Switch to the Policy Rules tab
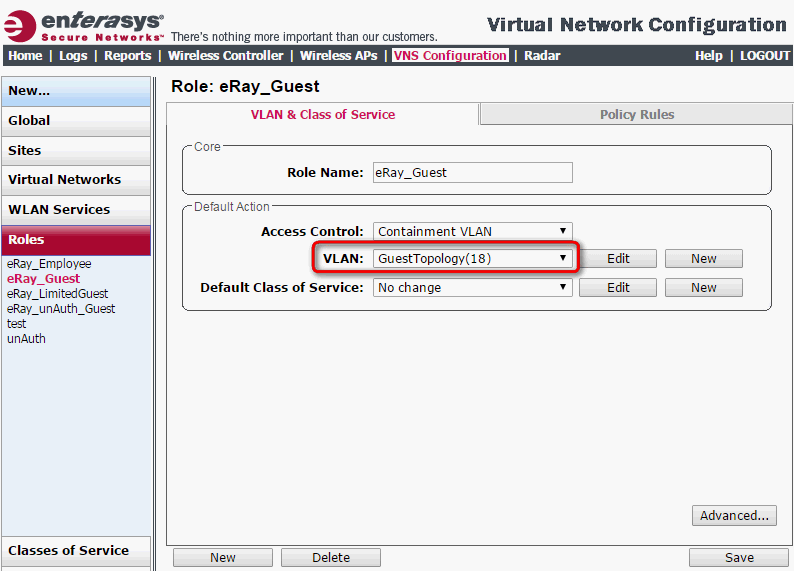This screenshot has width=794, height=571. tap(636, 115)
